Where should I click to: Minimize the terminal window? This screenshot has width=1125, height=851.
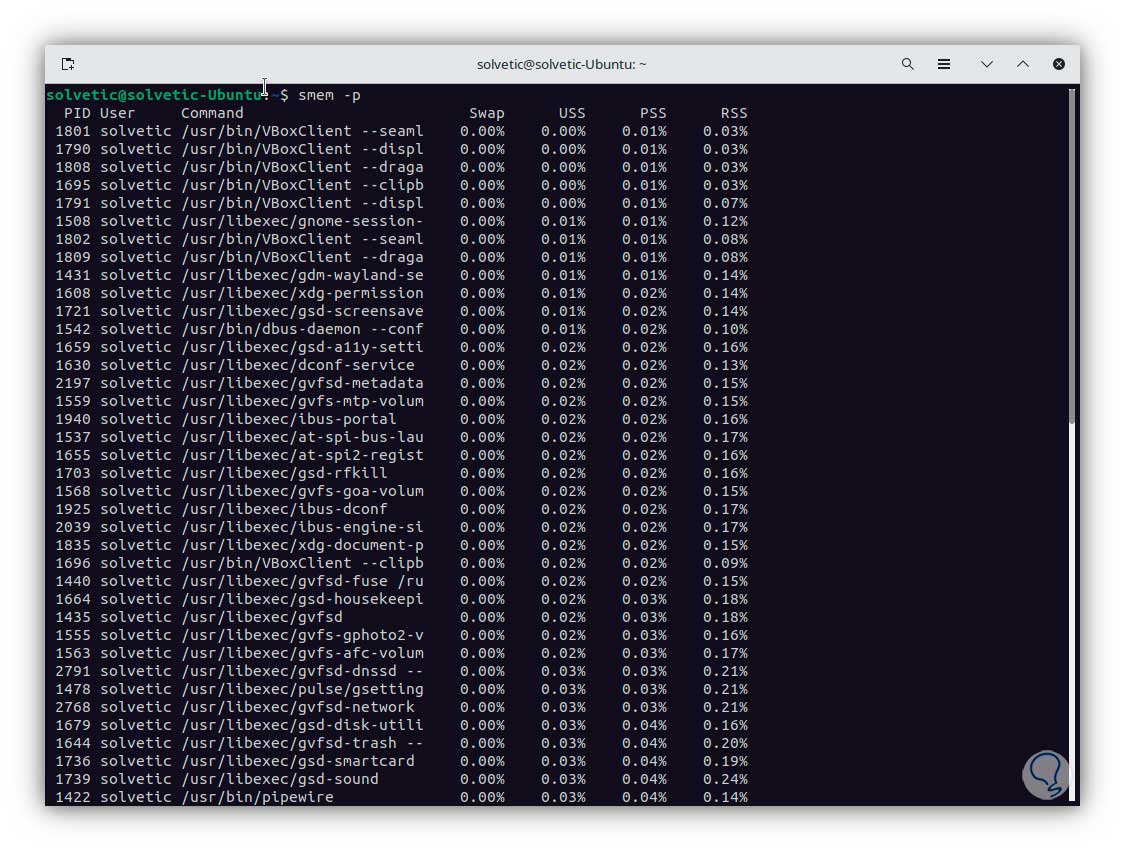987,64
